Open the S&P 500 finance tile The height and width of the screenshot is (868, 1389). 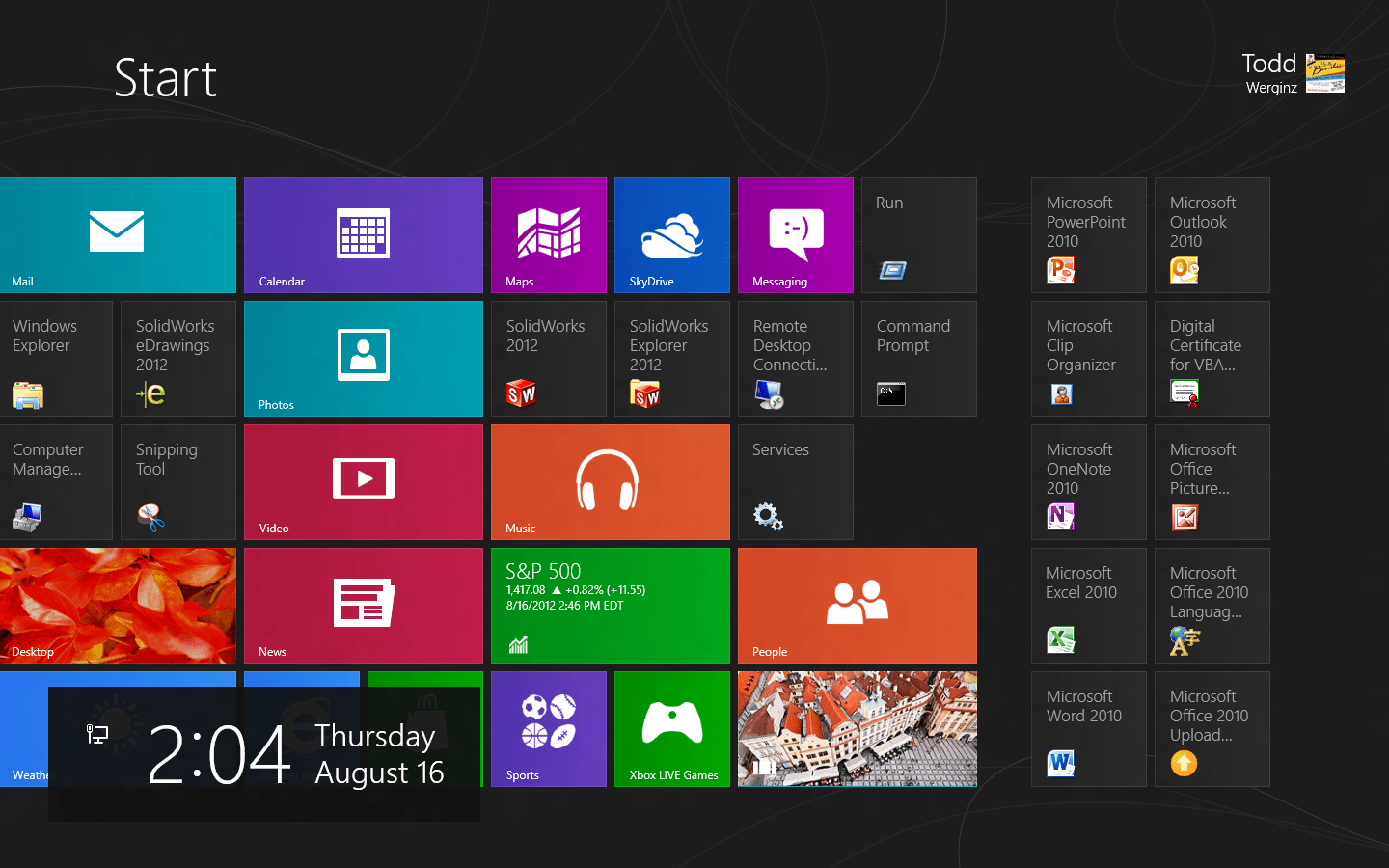click(610, 606)
